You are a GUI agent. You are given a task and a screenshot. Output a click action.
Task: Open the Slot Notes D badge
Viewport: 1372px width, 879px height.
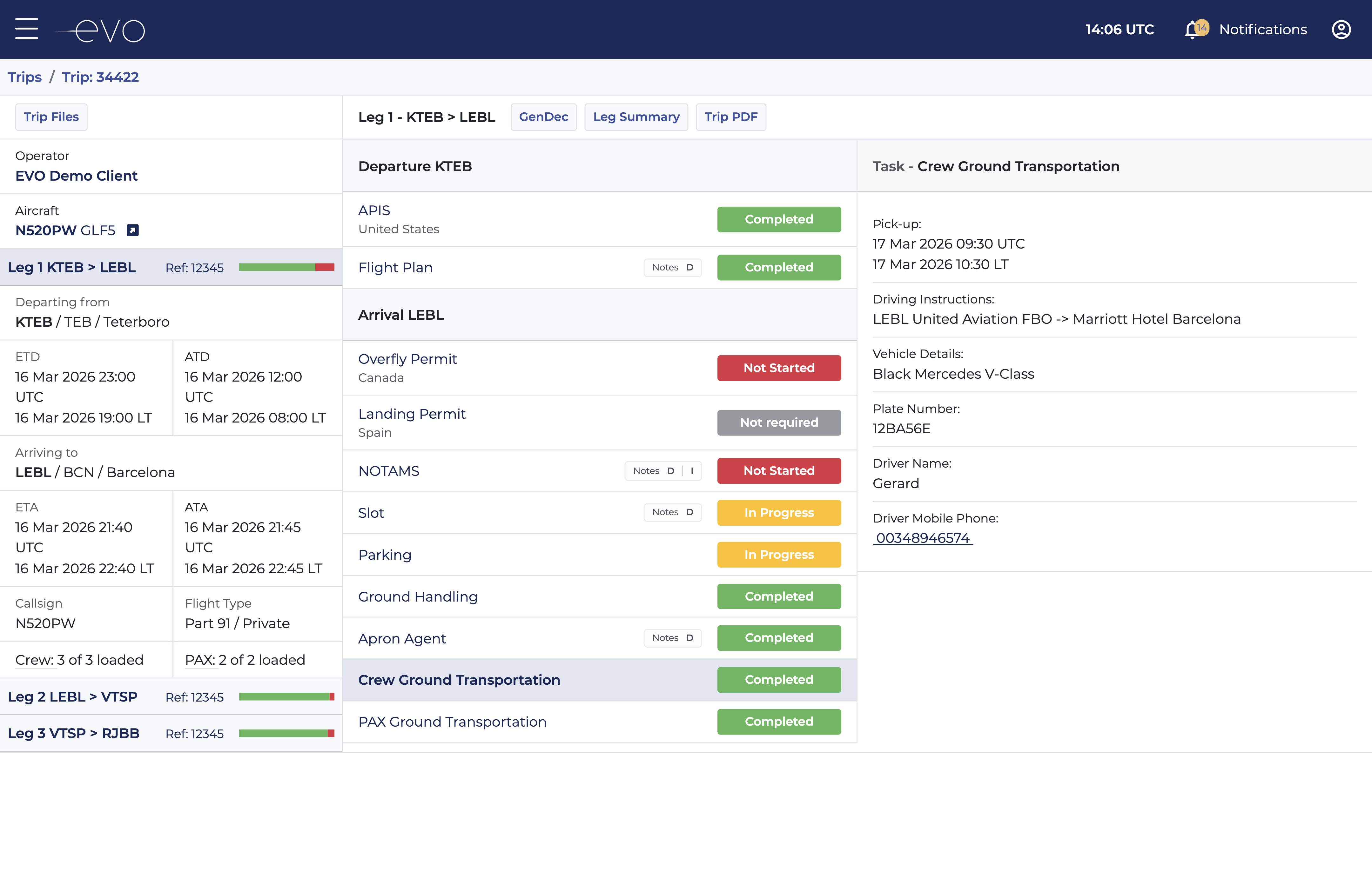click(x=672, y=513)
